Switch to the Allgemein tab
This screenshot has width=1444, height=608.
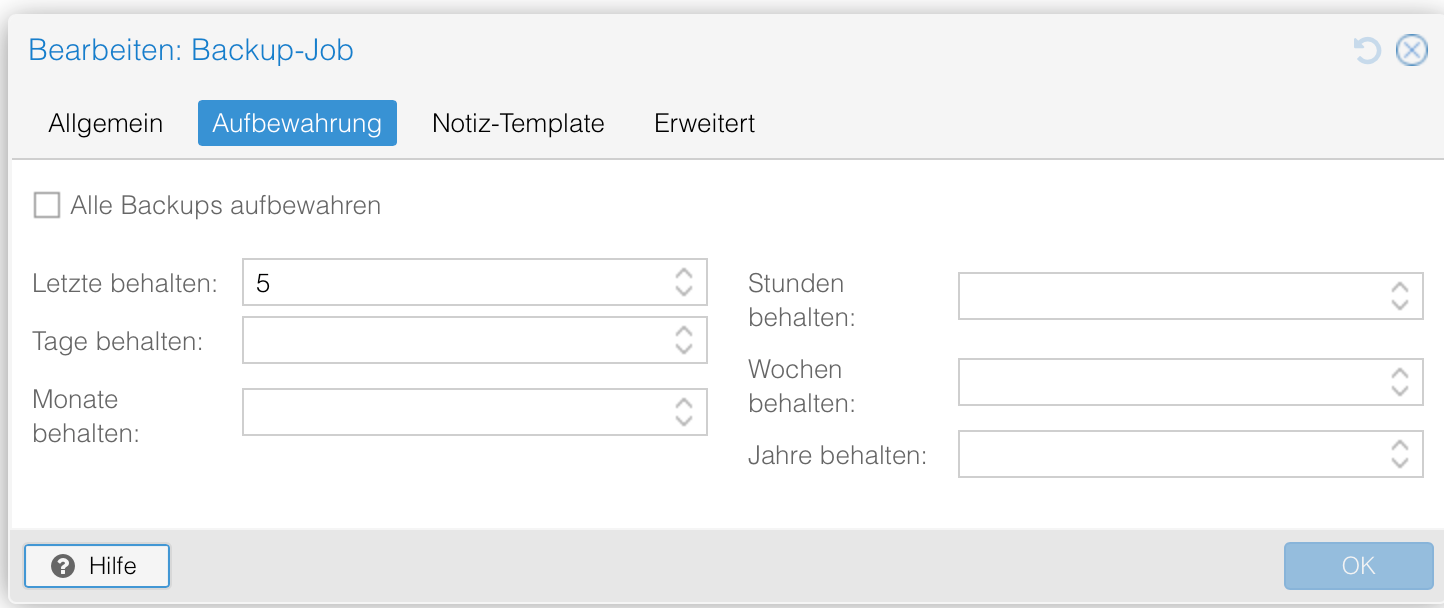[x=105, y=123]
